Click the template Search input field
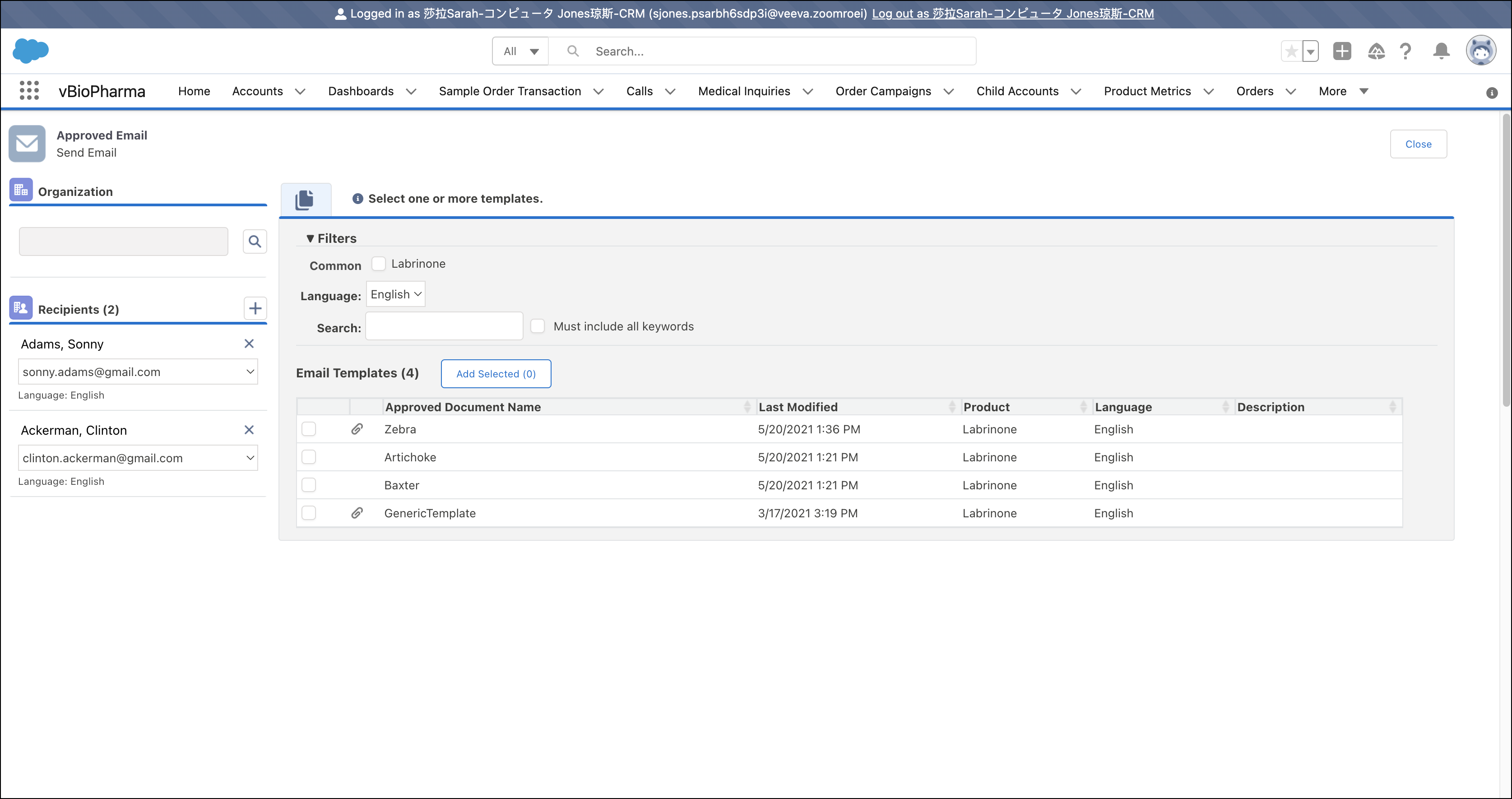The width and height of the screenshot is (1512, 799). point(444,326)
